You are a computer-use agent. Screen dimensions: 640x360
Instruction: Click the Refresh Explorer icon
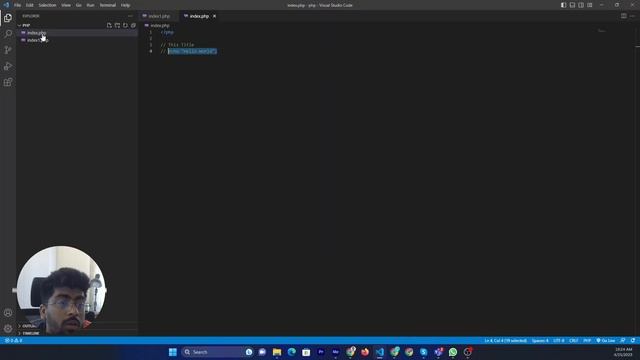(125, 25)
